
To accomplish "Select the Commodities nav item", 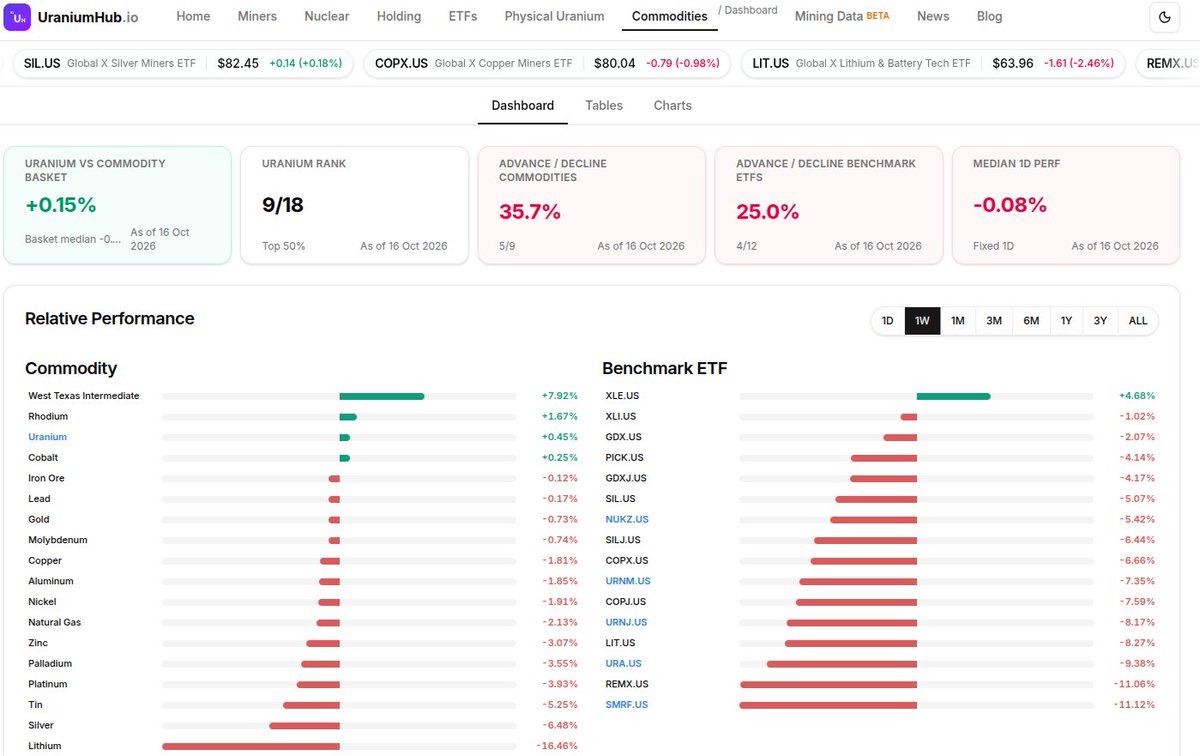I will (670, 16).
